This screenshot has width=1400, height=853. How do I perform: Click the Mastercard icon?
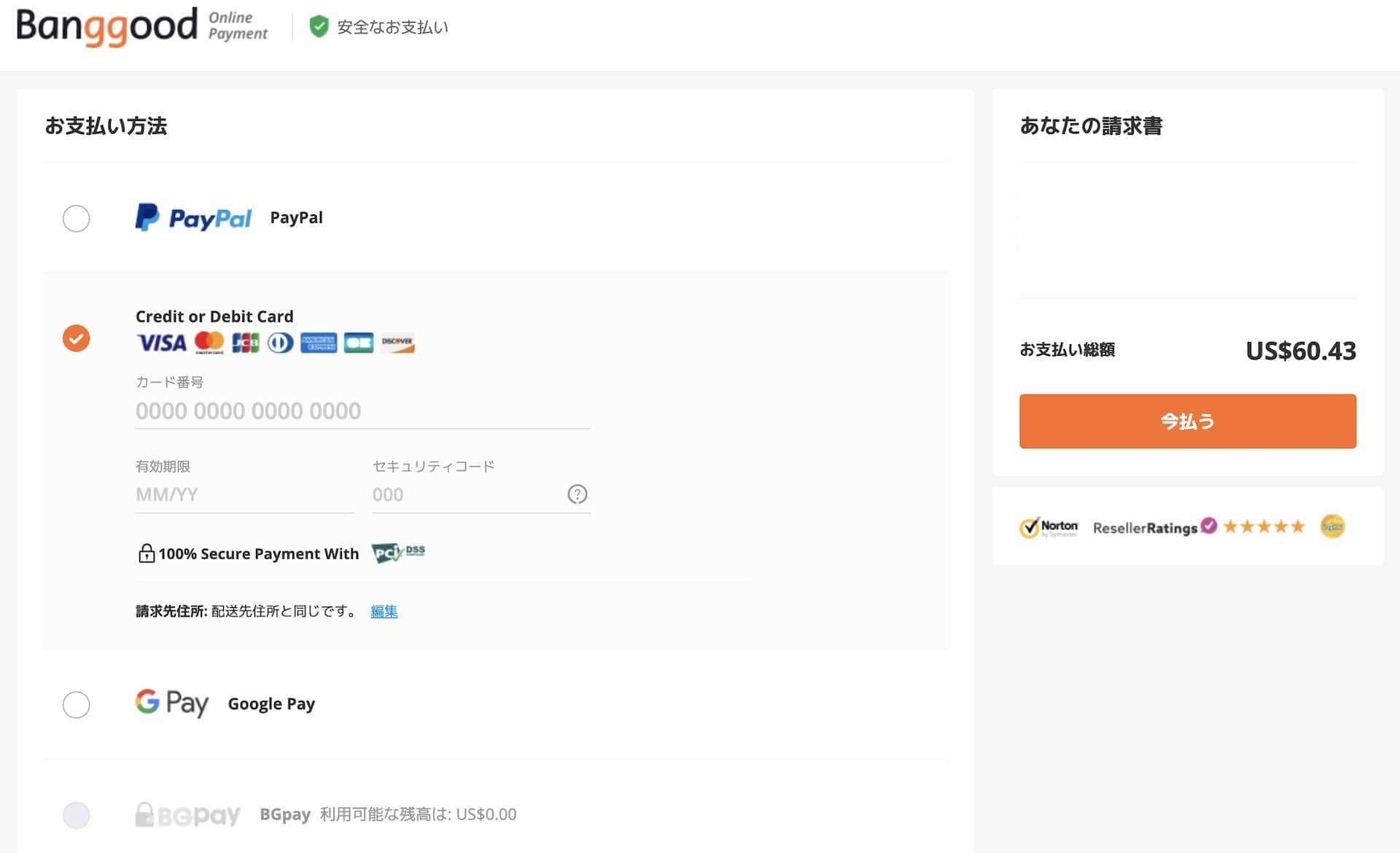pyautogui.click(x=209, y=343)
